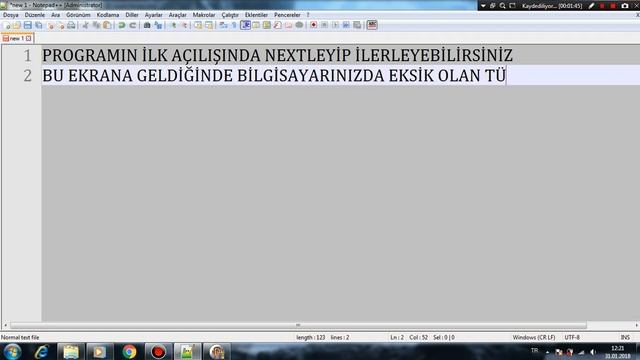Click horizontal scrollbar left arrow
The image size is (640, 360).
click(x=5, y=325)
